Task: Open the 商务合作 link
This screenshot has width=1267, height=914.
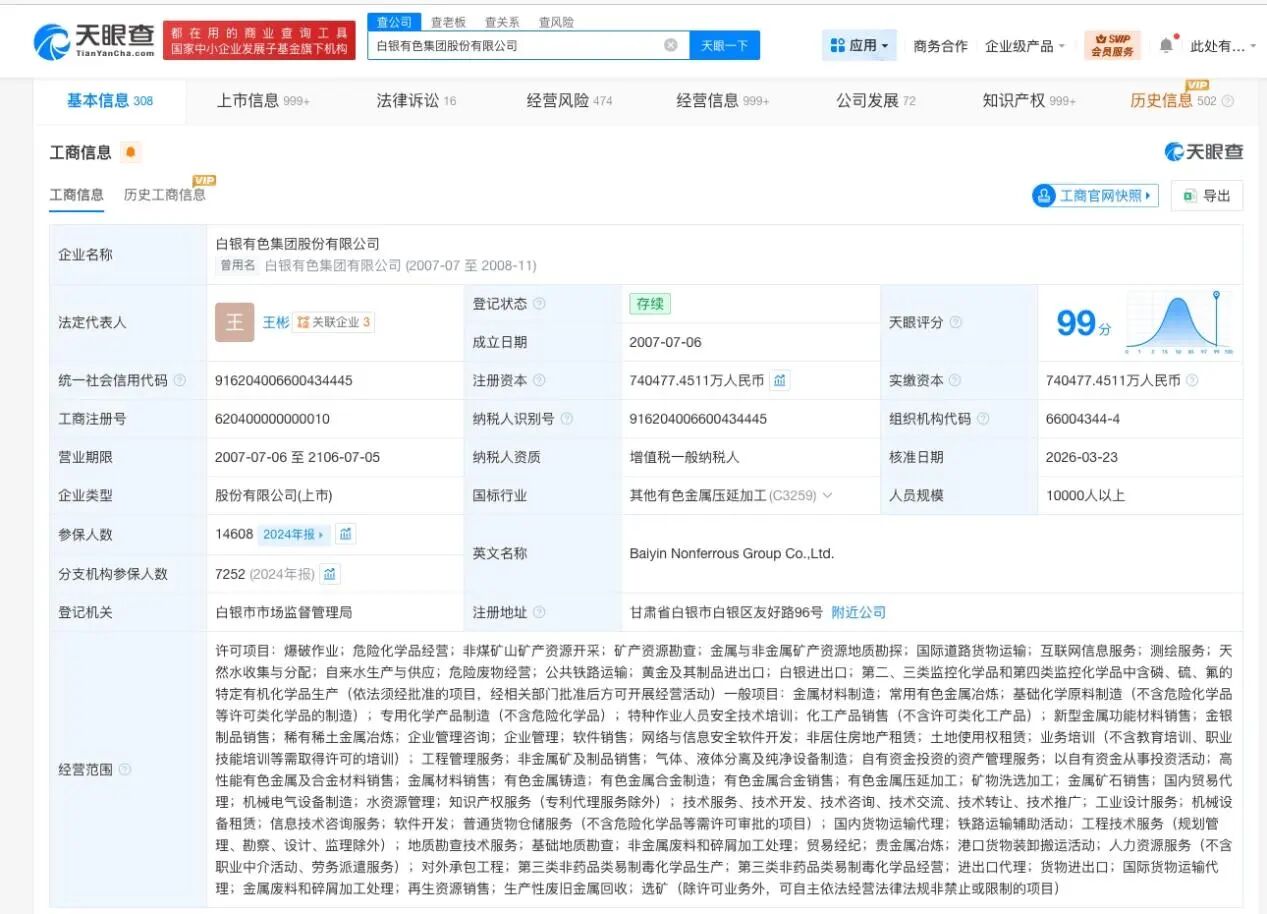Action: tap(940, 46)
